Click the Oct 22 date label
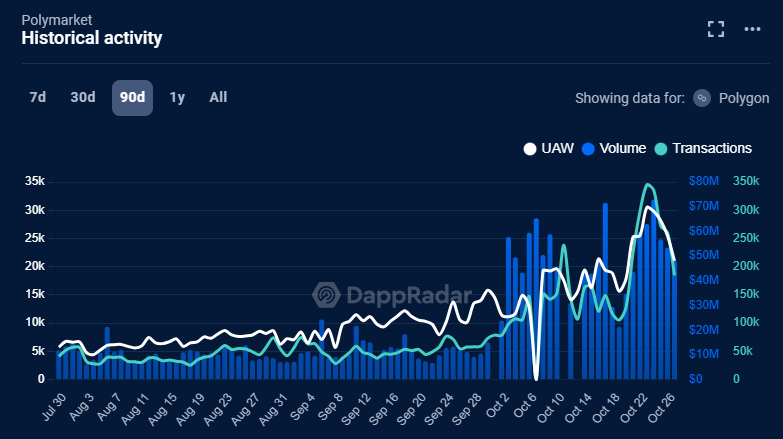This screenshot has height=439, width=783. coord(634,408)
